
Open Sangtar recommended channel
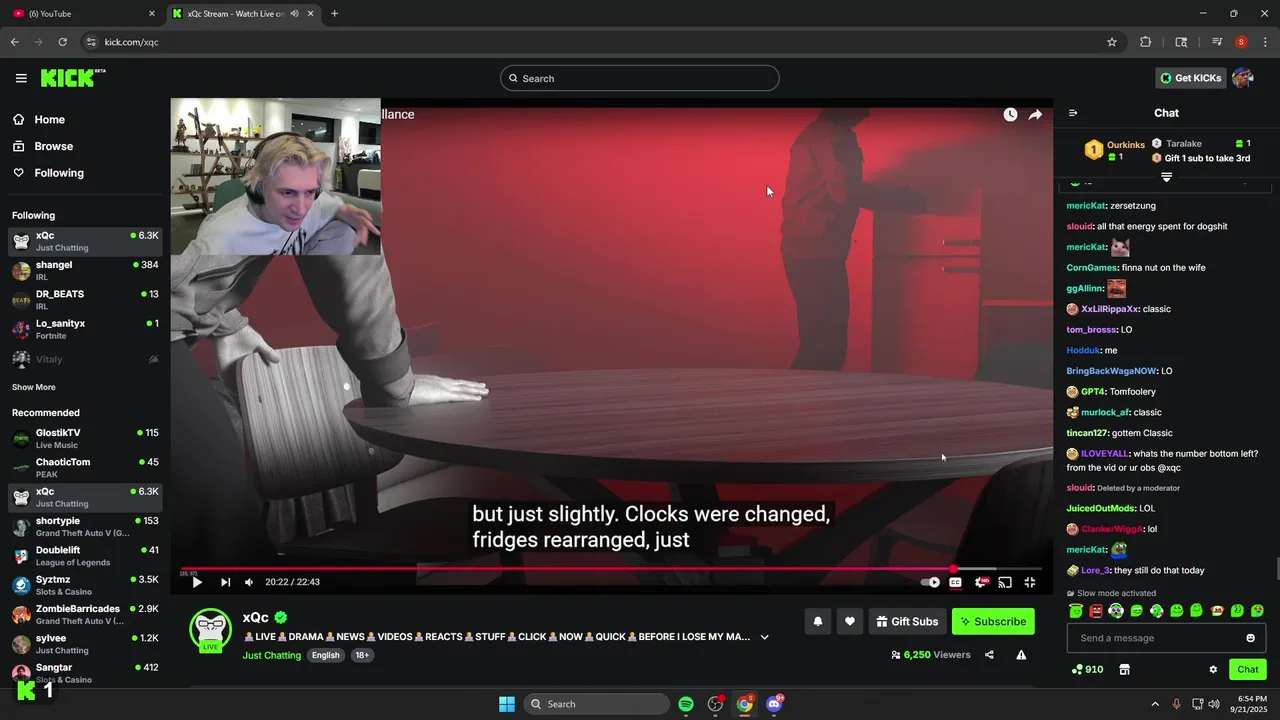click(x=85, y=672)
